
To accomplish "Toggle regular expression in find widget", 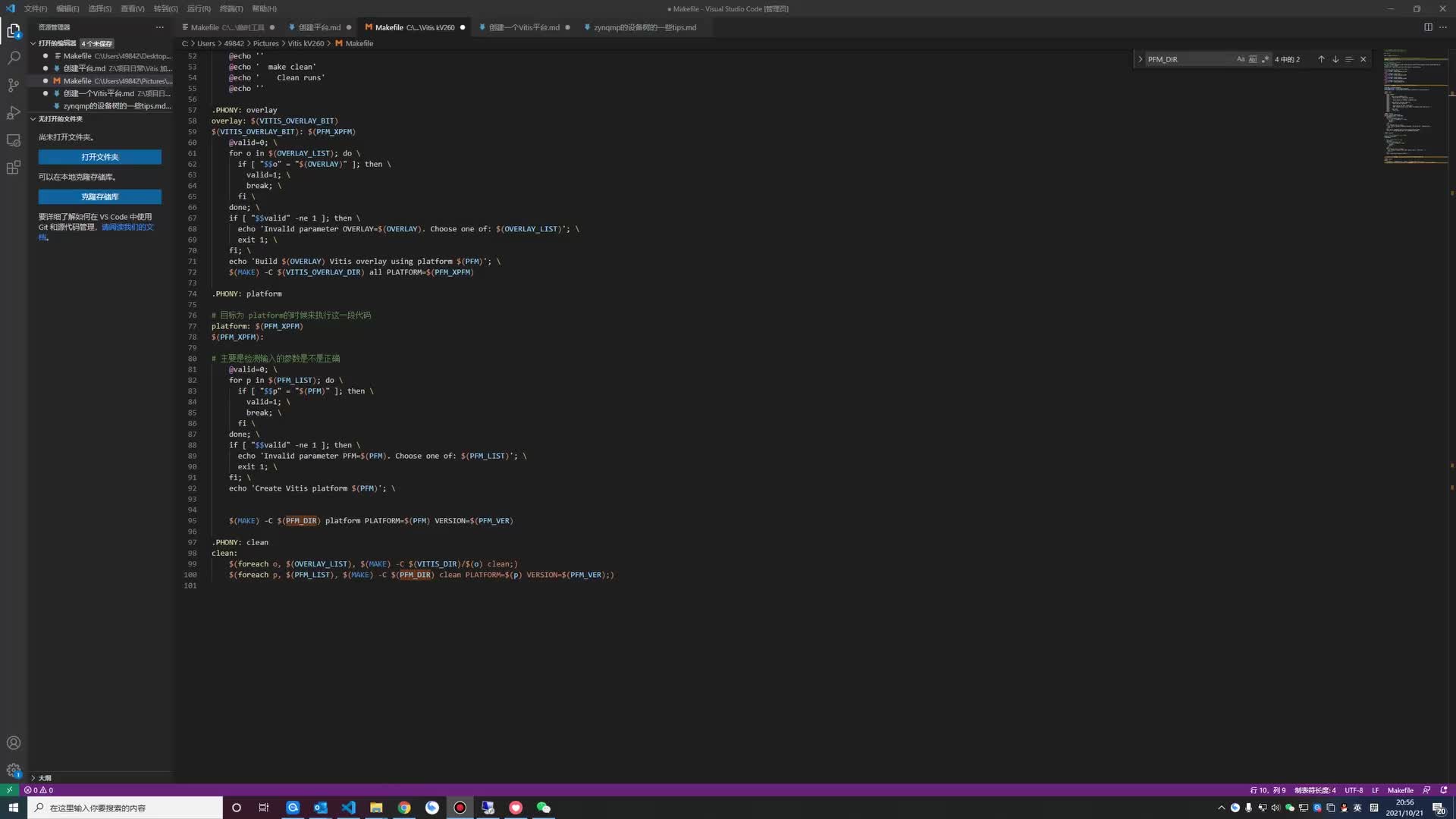I will 1265,59.
